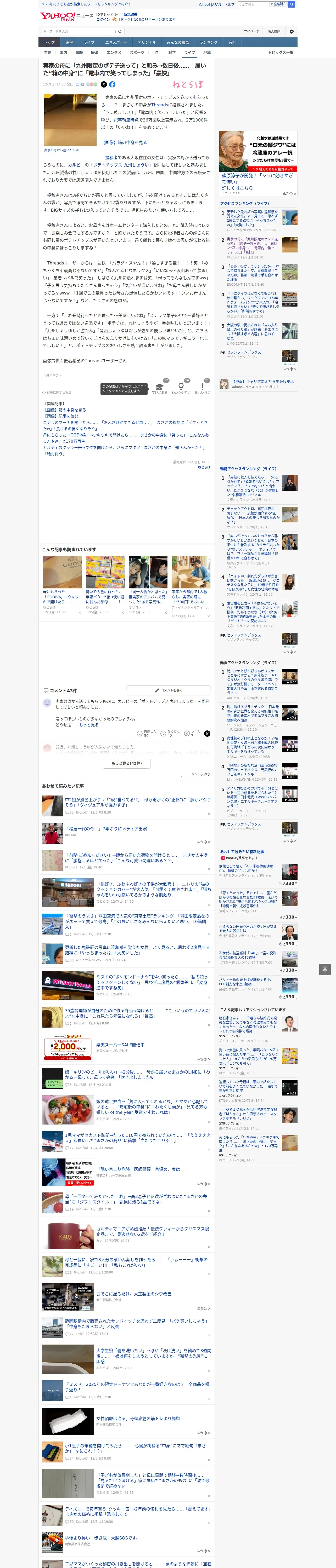Click うーん reaction on first comment
This screenshot has height=1568, width=336.
[192, 734]
